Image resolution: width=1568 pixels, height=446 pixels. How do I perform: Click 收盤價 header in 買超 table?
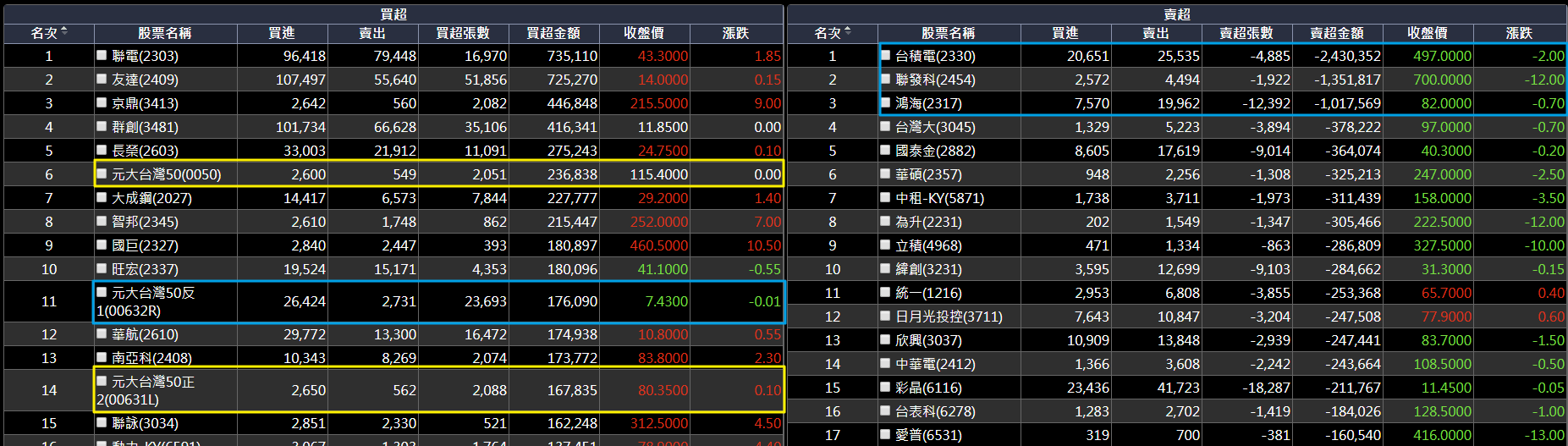point(644,33)
